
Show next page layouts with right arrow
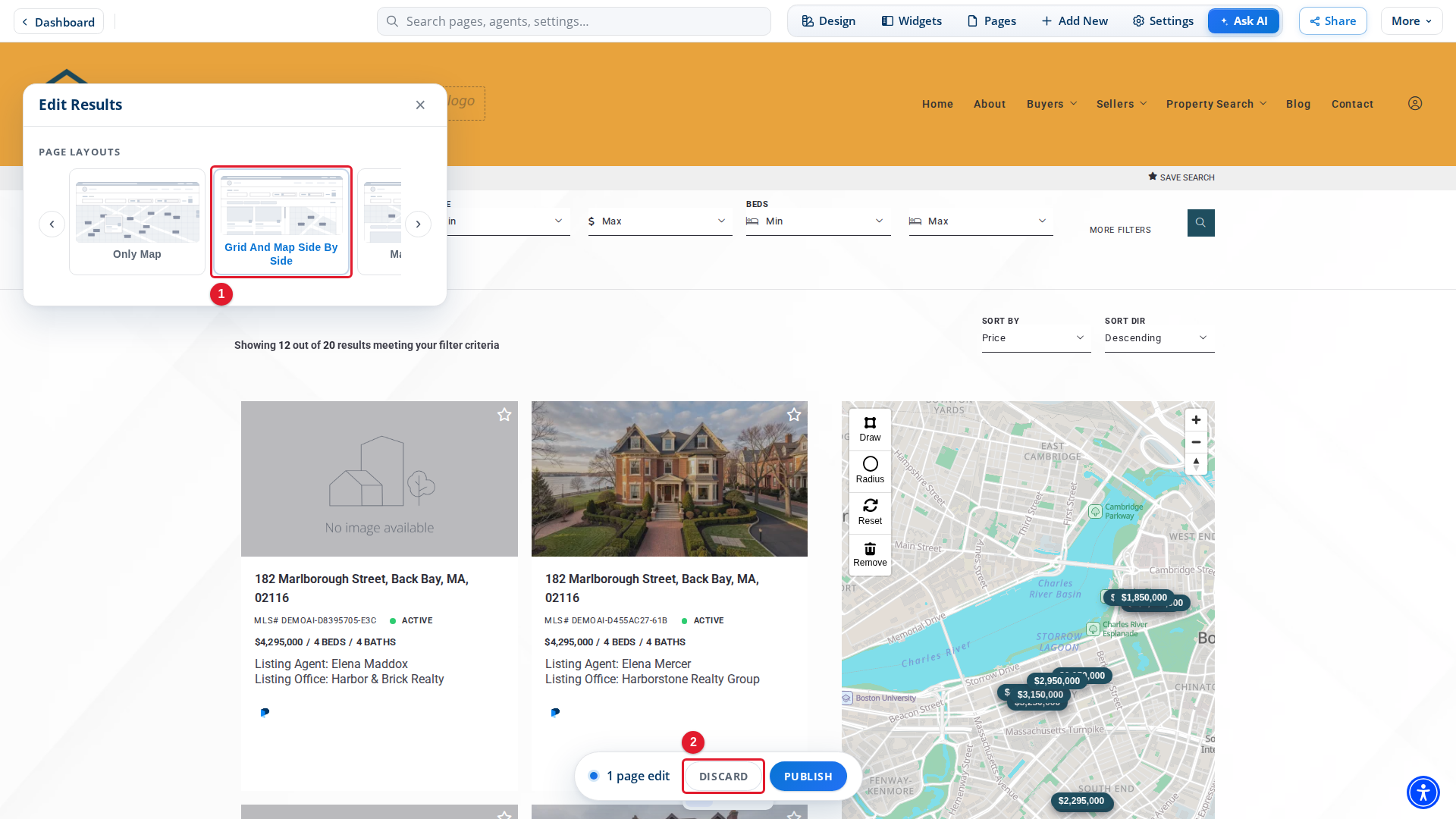pyautogui.click(x=418, y=224)
